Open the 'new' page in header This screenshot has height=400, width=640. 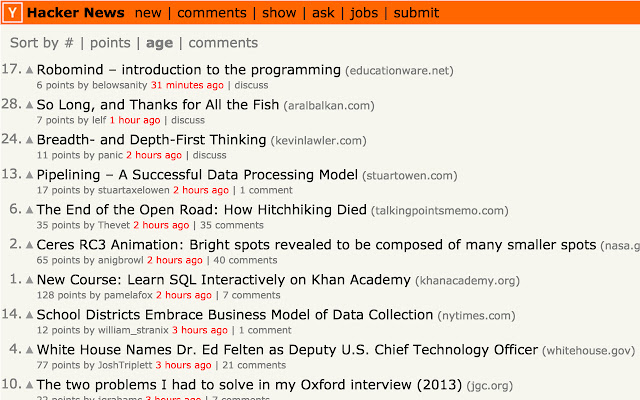coord(148,13)
